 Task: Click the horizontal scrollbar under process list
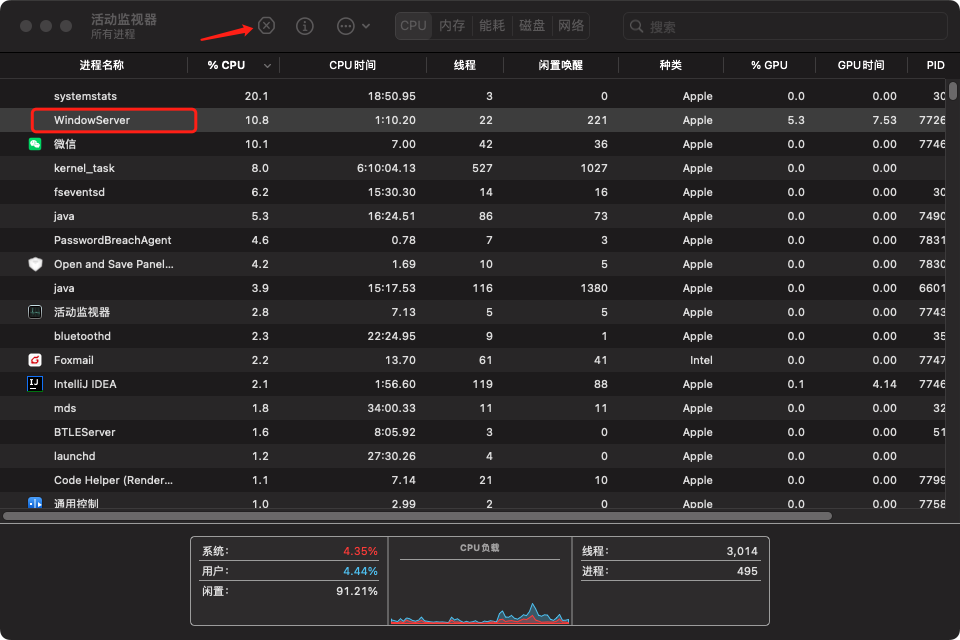tap(418, 517)
